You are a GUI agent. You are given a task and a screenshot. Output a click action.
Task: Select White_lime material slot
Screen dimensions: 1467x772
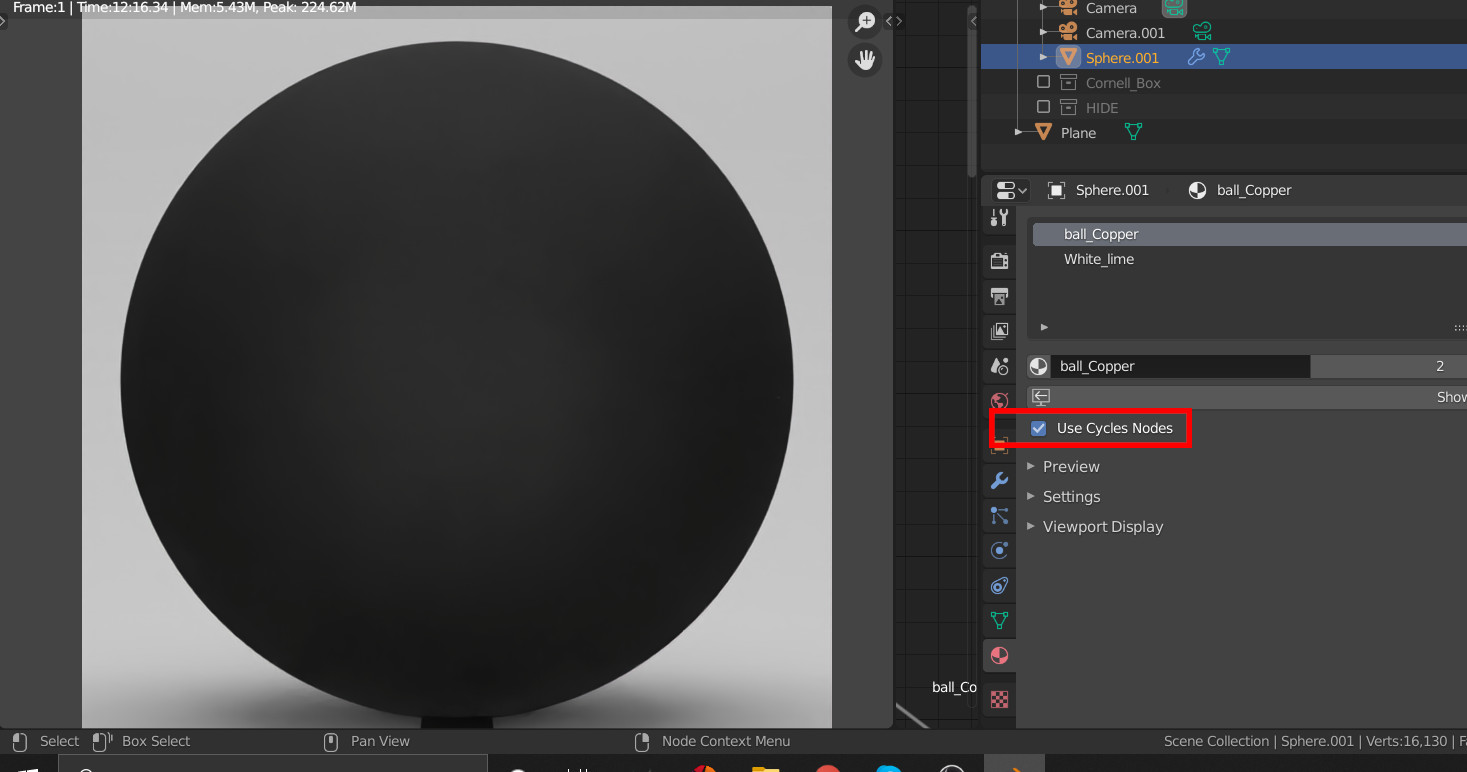pyautogui.click(x=1098, y=259)
